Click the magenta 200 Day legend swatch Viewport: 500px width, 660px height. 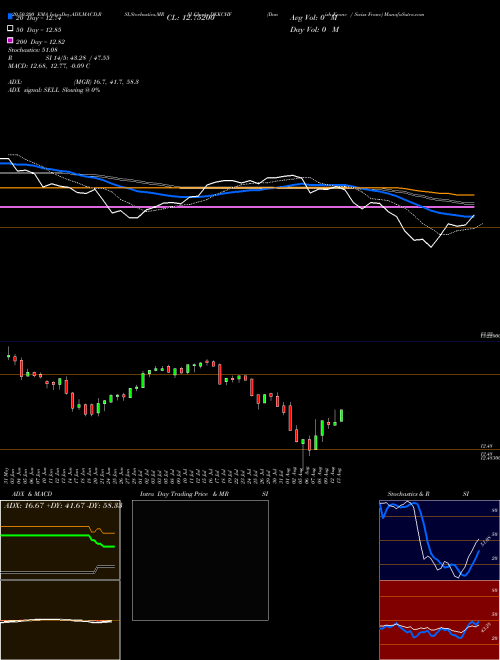(x=11, y=40)
